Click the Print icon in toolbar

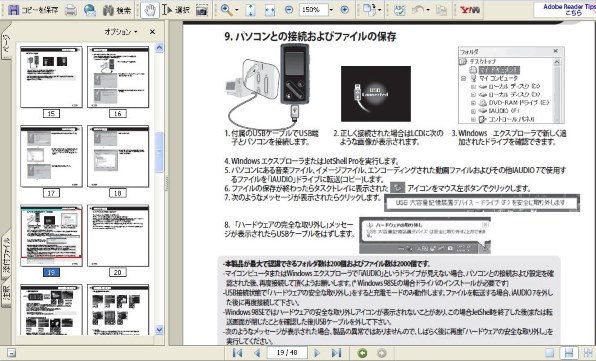(x=71, y=10)
